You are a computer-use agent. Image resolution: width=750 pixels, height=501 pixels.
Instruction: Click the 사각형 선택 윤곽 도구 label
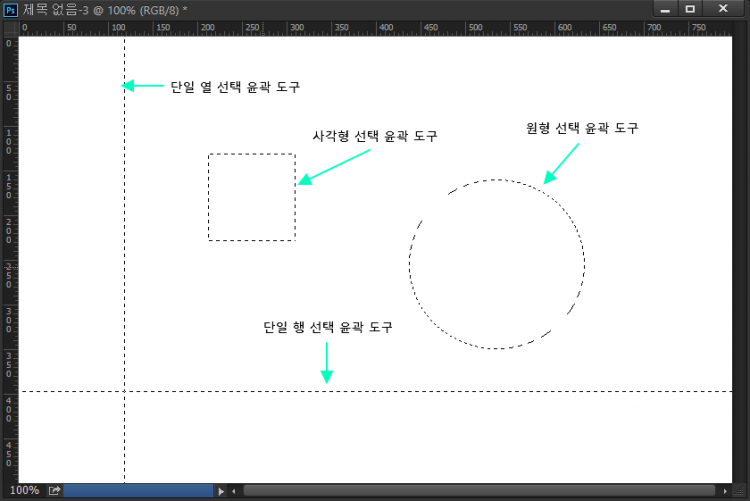click(x=375, y=136)
